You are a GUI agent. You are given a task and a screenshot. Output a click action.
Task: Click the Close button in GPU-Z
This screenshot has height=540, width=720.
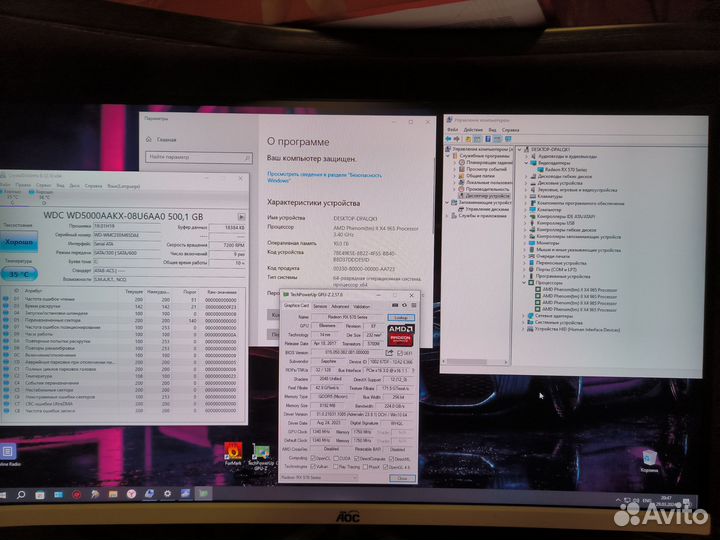click(x=402, y=478)
